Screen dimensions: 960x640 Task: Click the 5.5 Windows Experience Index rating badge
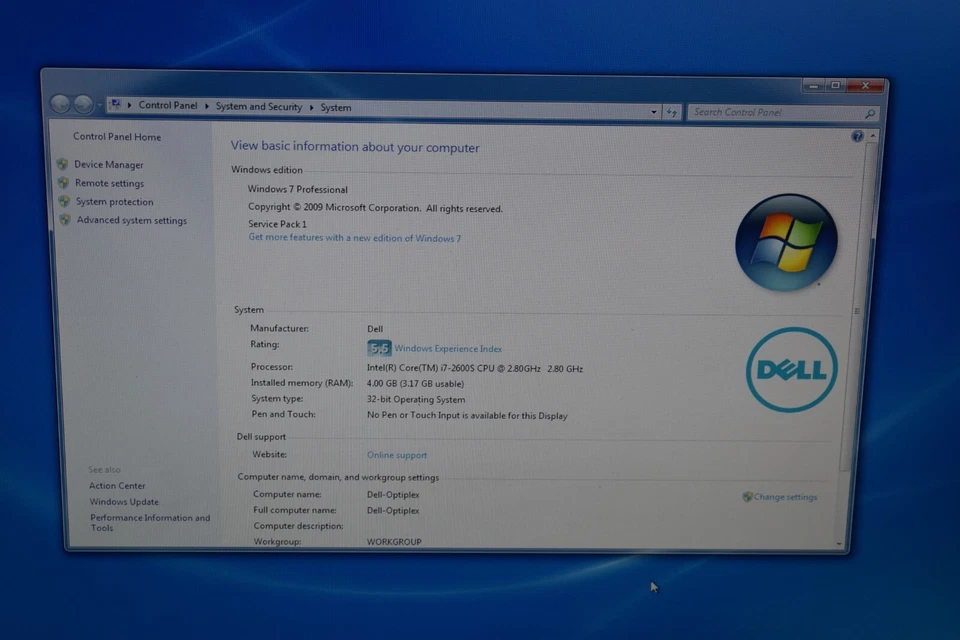click(379, 348)
